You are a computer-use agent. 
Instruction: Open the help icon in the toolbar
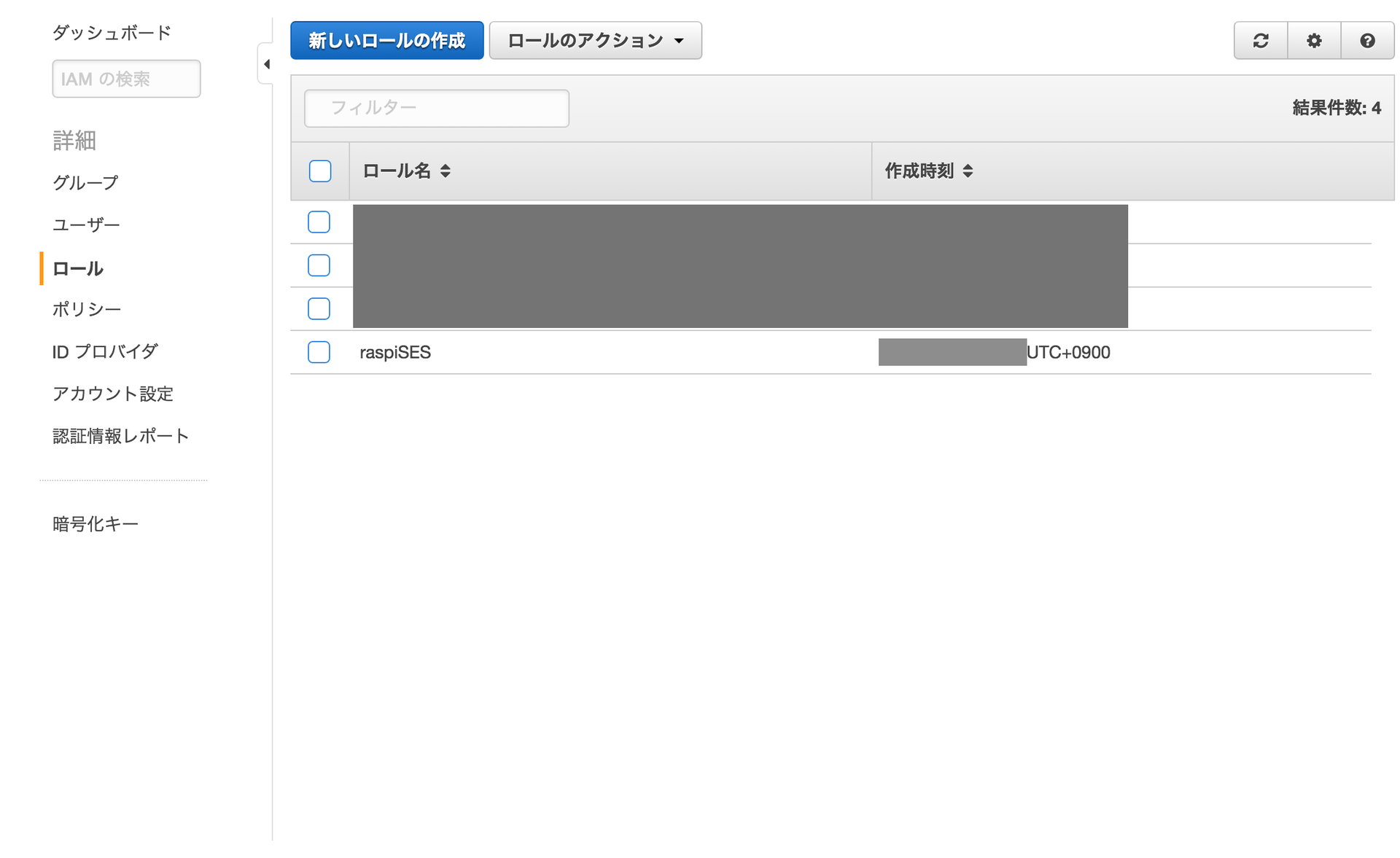coord(1366,41)
